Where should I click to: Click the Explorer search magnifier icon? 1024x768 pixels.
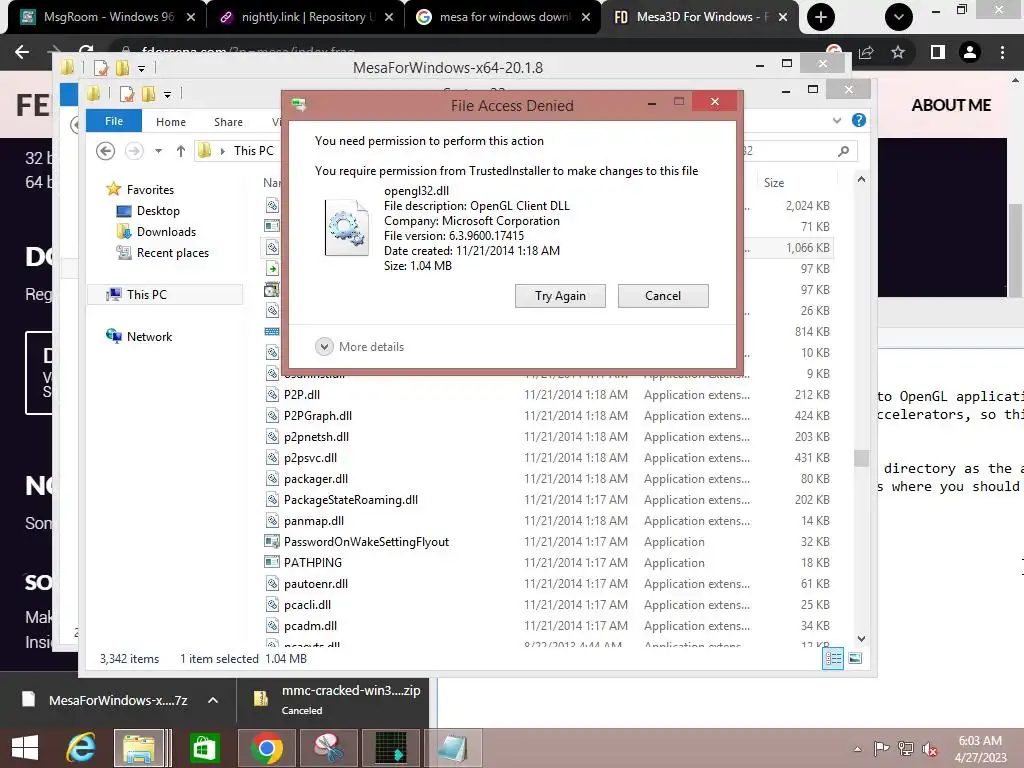pos(843,151)
